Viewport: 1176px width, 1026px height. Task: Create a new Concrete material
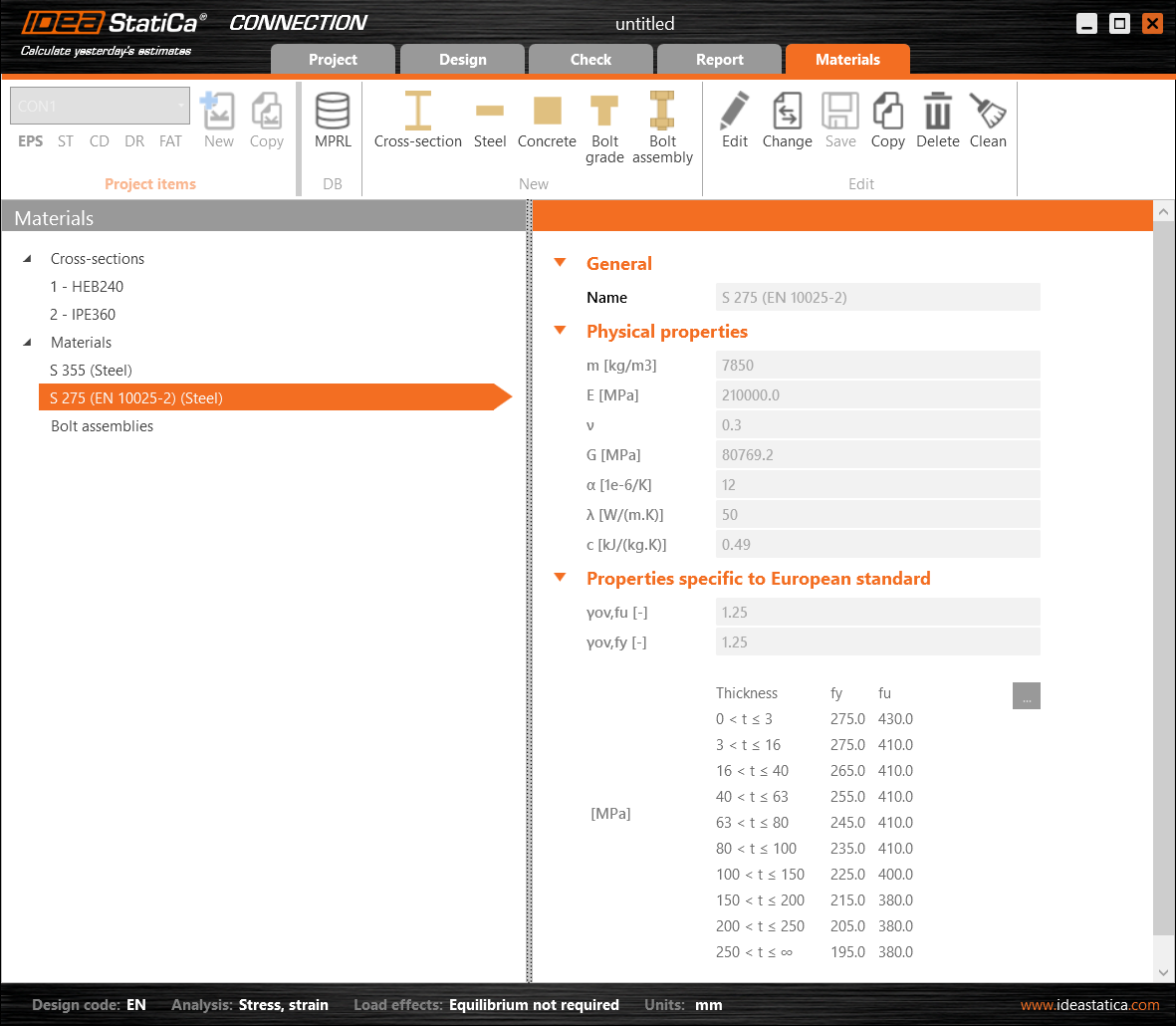[x=547, y=121]
